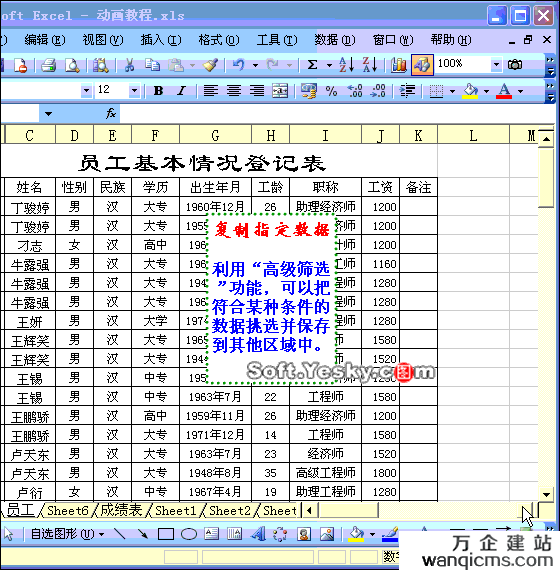This screenshot has width=560, height=570.
Task: Expand the 100% zoom dropdown
Action: (x=496, y=65)
